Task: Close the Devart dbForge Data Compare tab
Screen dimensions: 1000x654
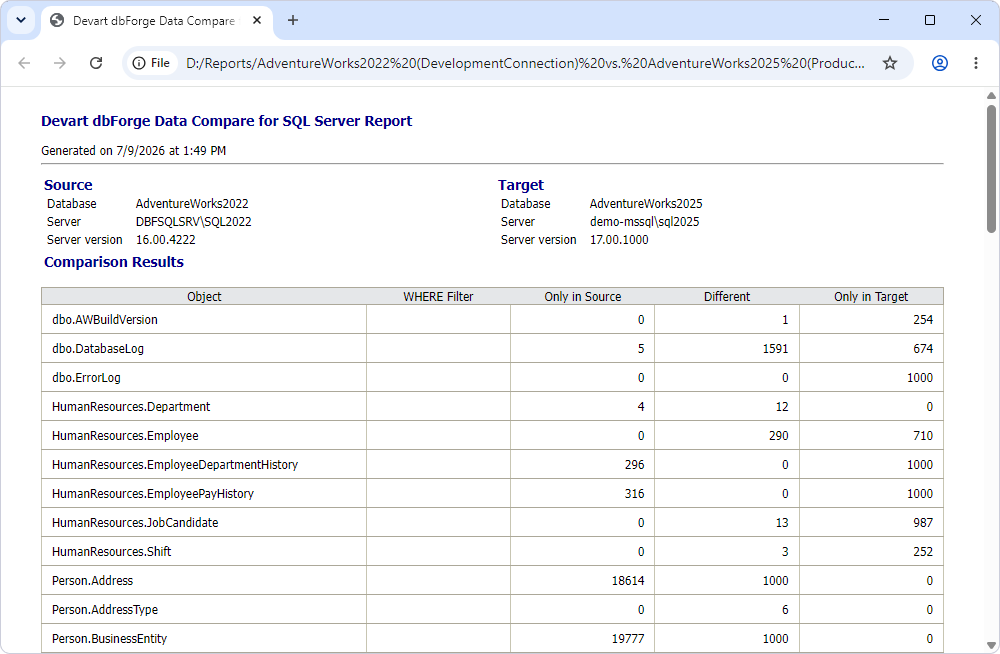Action: point(257,20)
